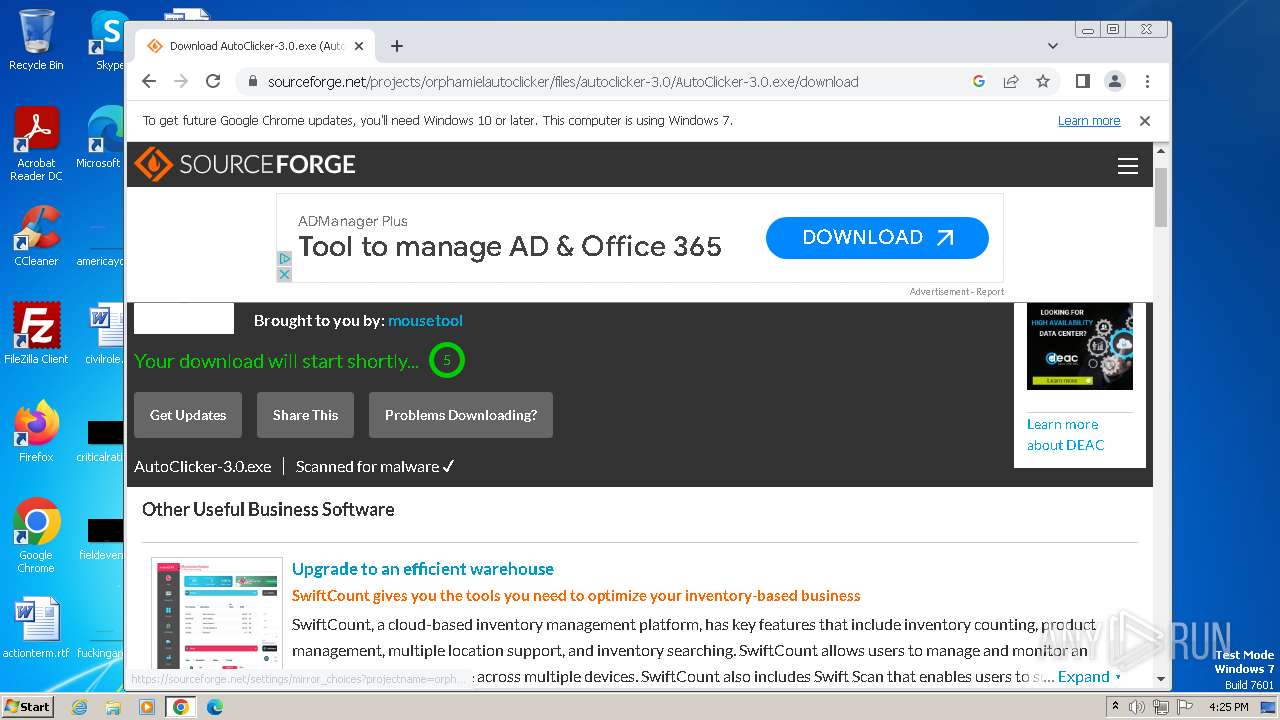
Task: Click the Get Updates button
Action: coord(188,415)
